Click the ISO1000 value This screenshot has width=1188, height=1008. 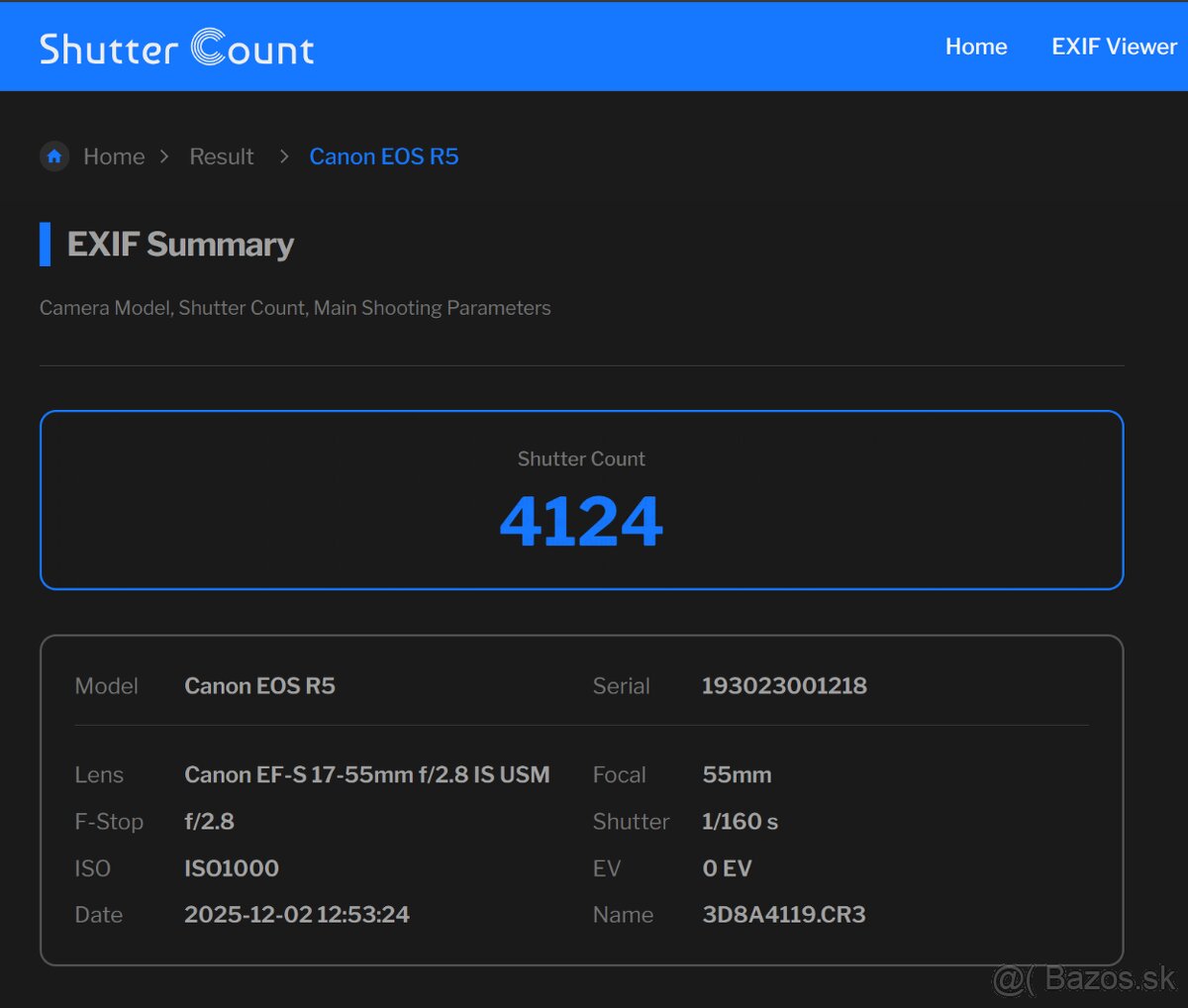[232, 867]
